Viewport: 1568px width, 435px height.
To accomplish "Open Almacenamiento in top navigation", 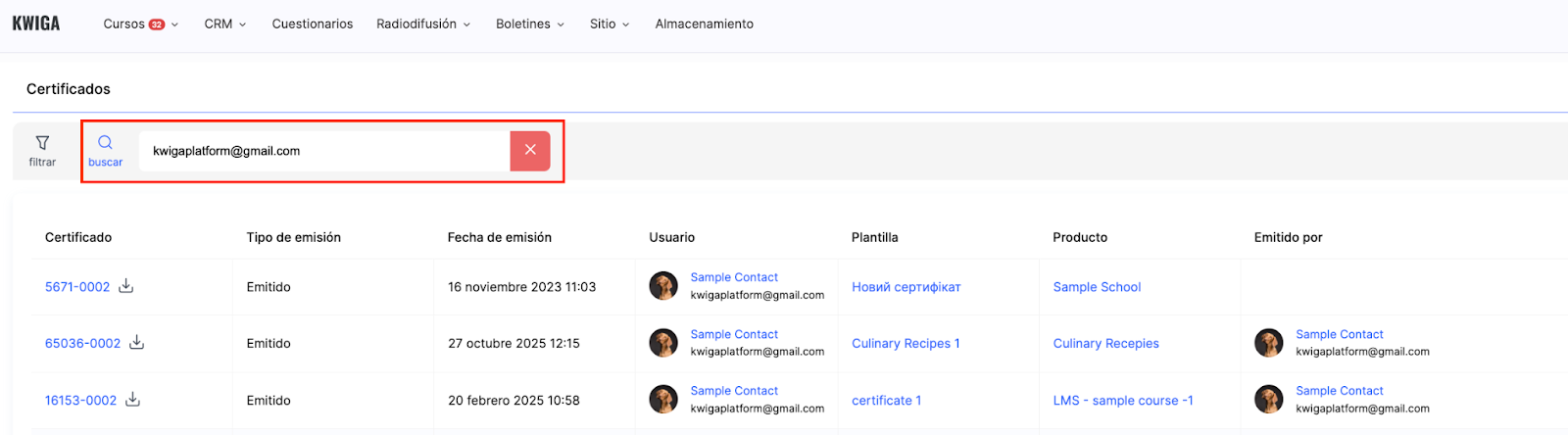I will [705, 24].
